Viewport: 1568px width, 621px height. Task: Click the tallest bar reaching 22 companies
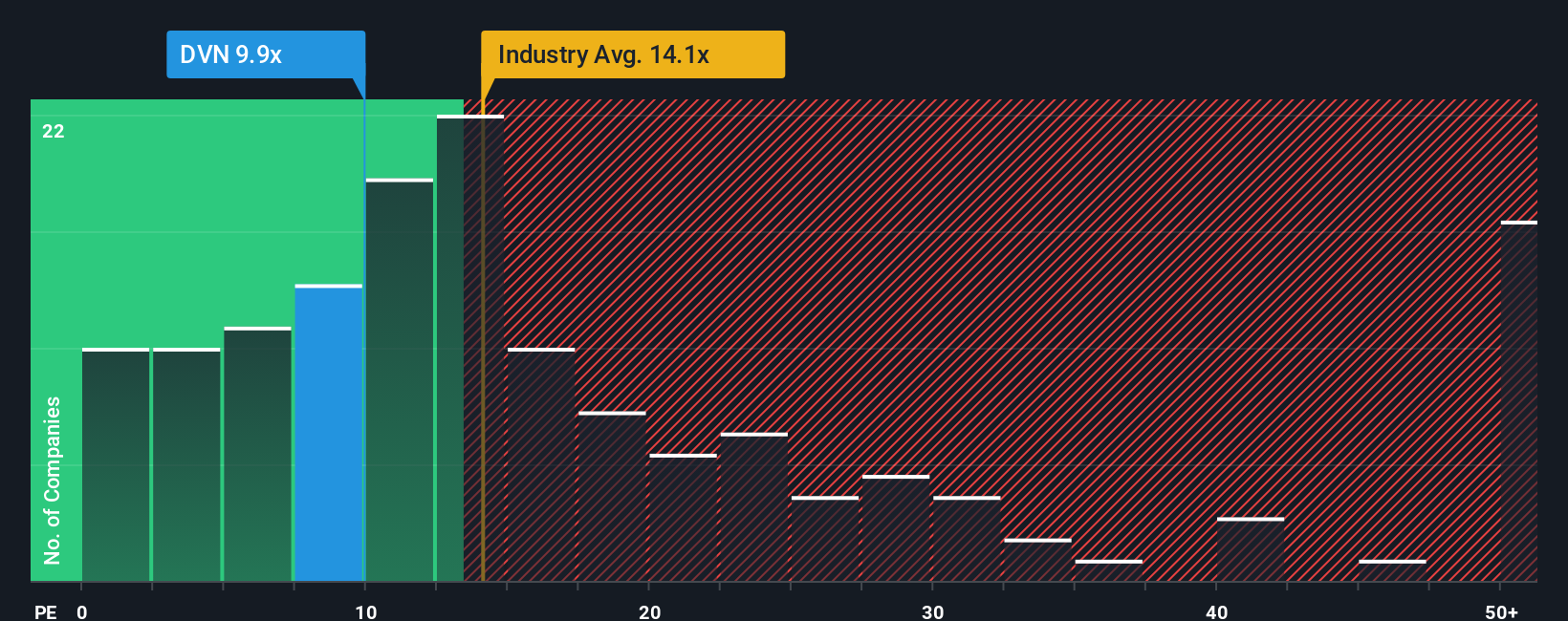tap(469, 349)
